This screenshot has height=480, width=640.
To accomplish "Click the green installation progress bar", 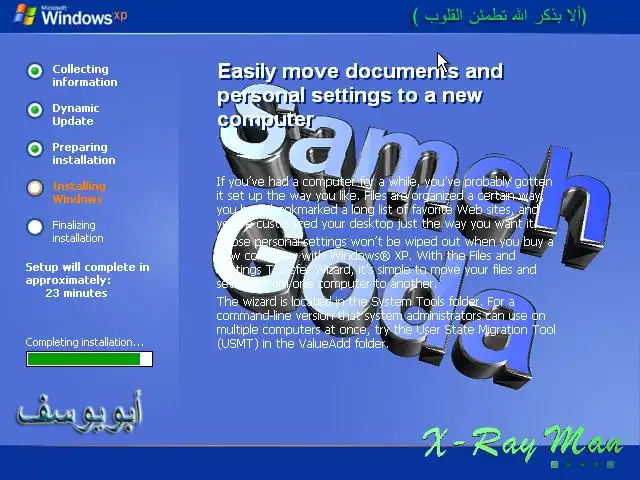I will pos(89,359).
